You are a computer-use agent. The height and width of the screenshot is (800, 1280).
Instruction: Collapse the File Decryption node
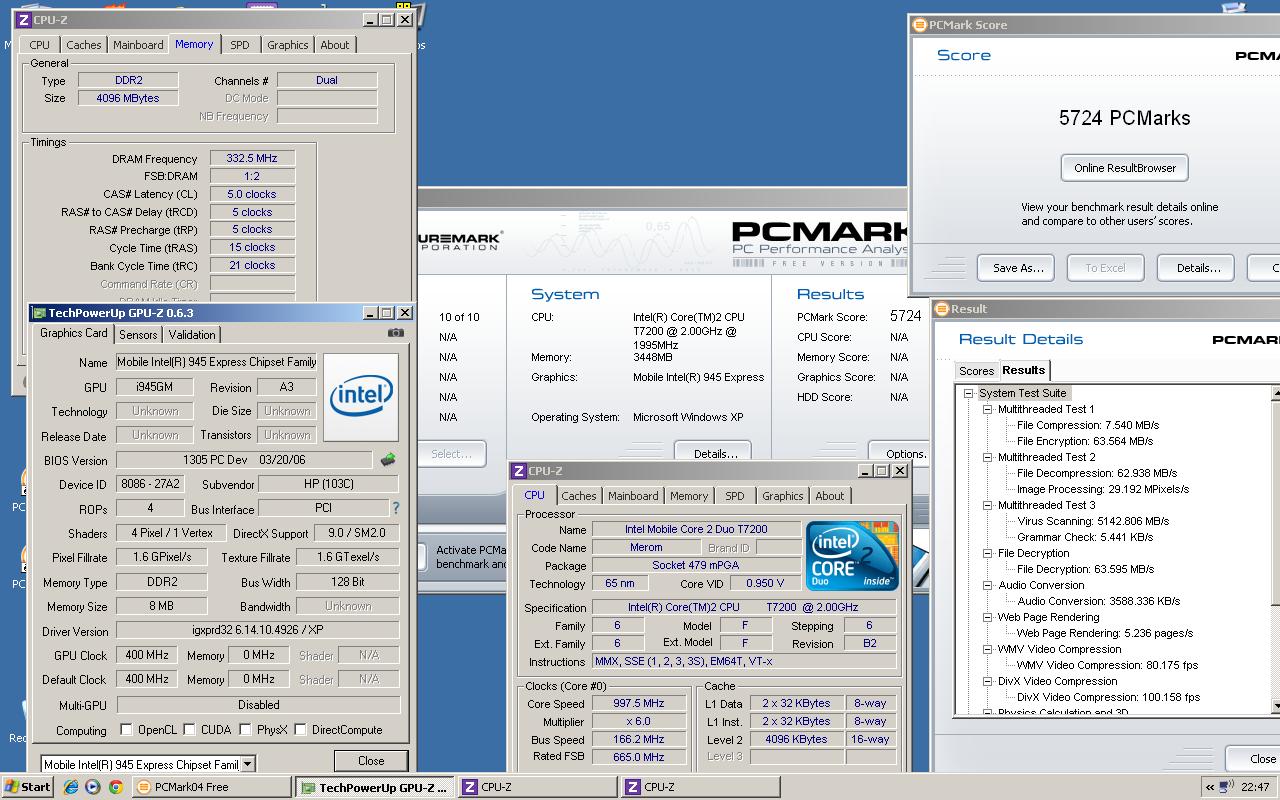click(987, 553)
